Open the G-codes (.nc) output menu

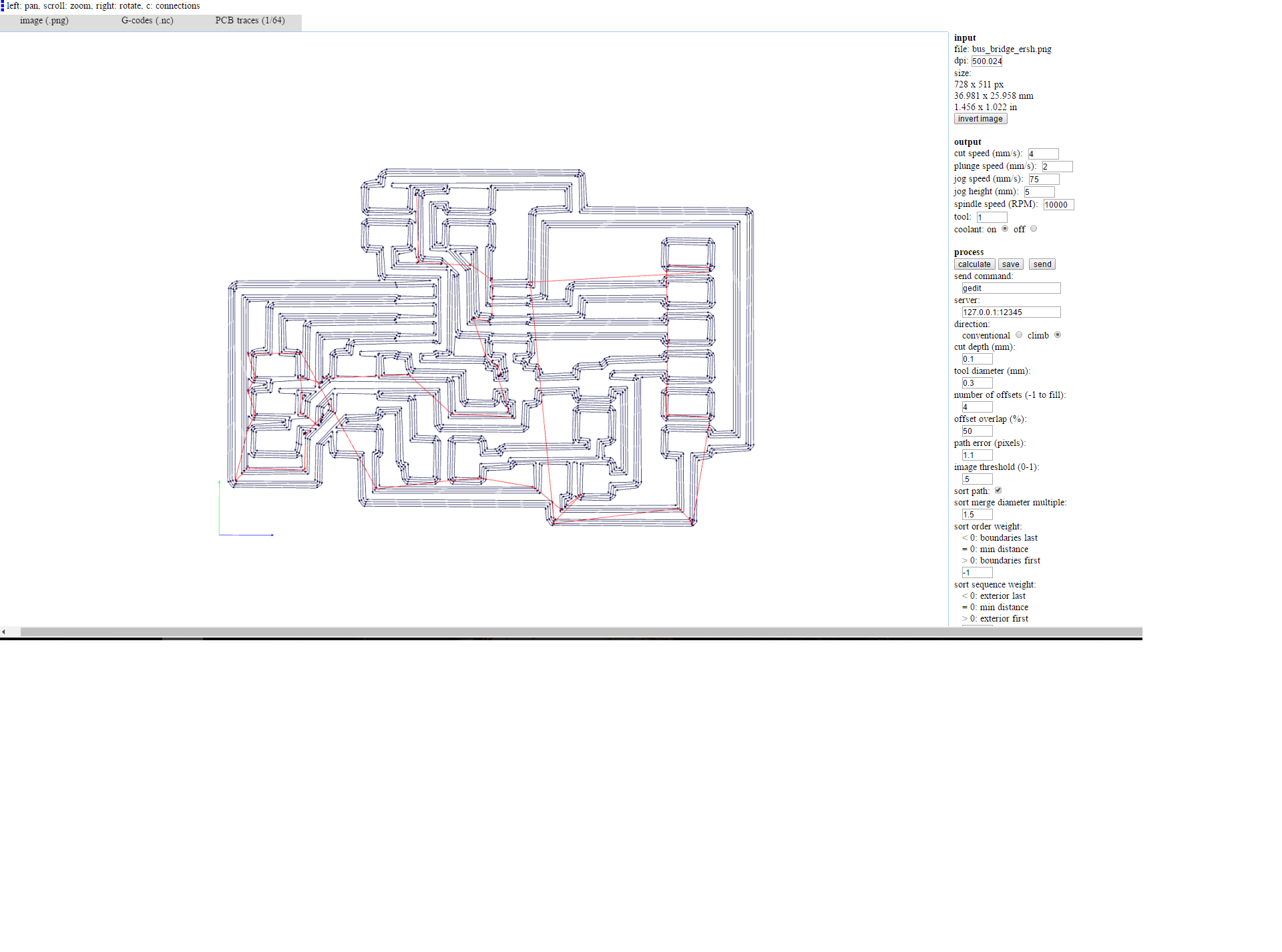(x=147, y=21)
